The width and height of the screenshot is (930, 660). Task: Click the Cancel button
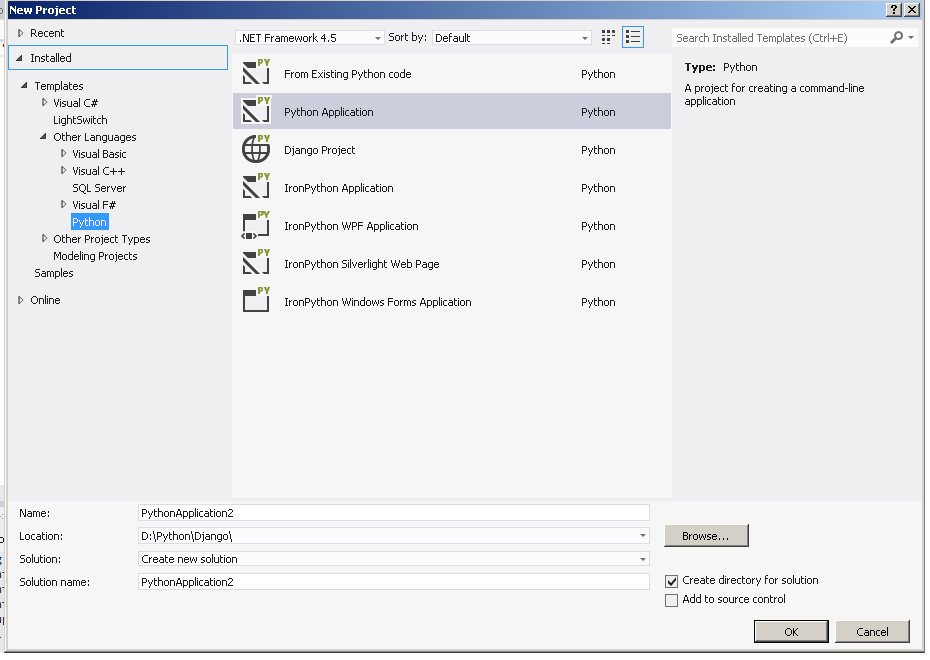click(x=872, y=632)
